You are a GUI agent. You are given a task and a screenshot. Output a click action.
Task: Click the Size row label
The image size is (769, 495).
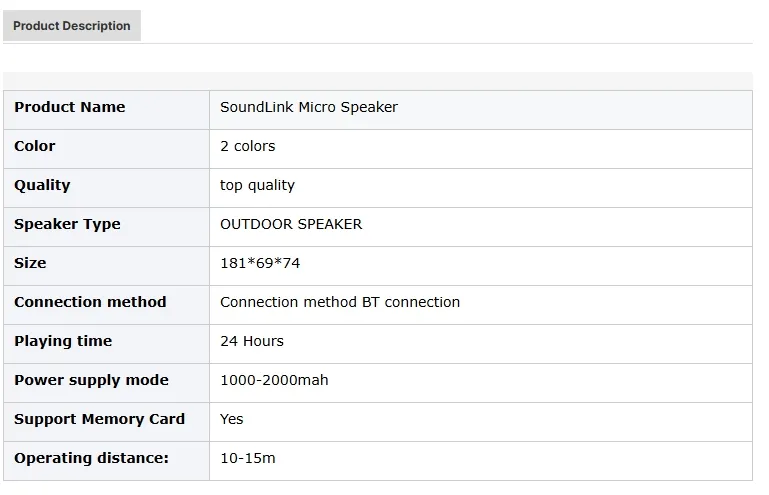(30, 263)
